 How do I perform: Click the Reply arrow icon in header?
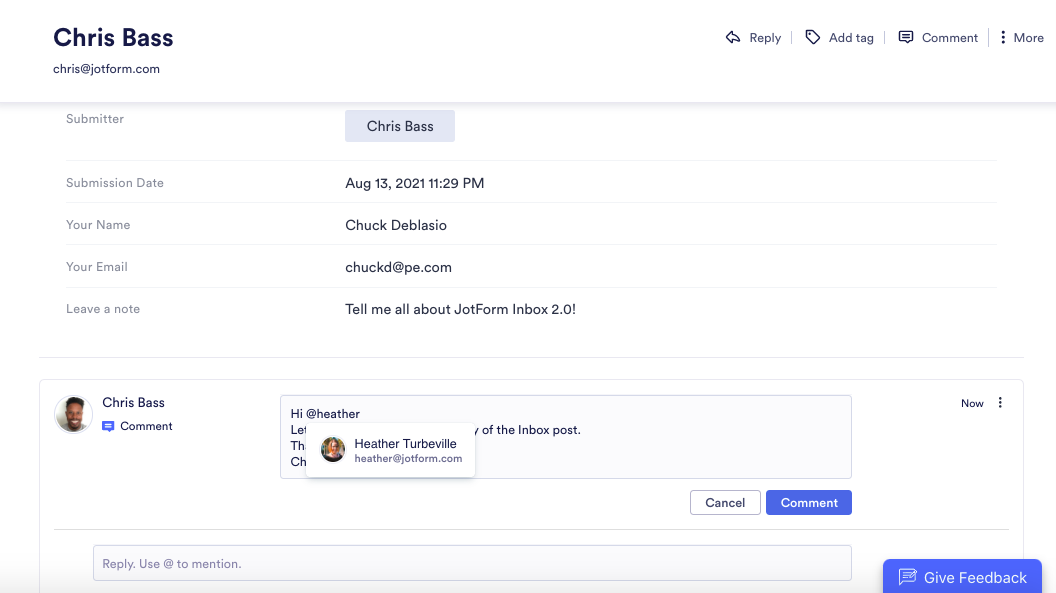pos(733,38)
